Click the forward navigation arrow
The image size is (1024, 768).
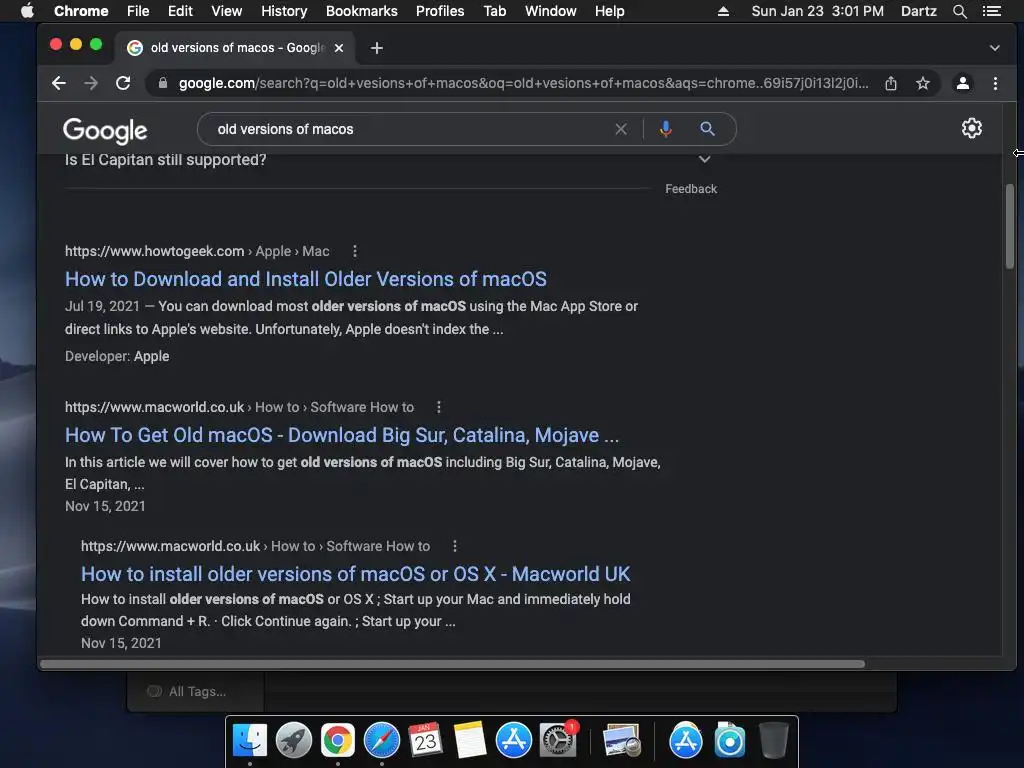coord(91,83)
